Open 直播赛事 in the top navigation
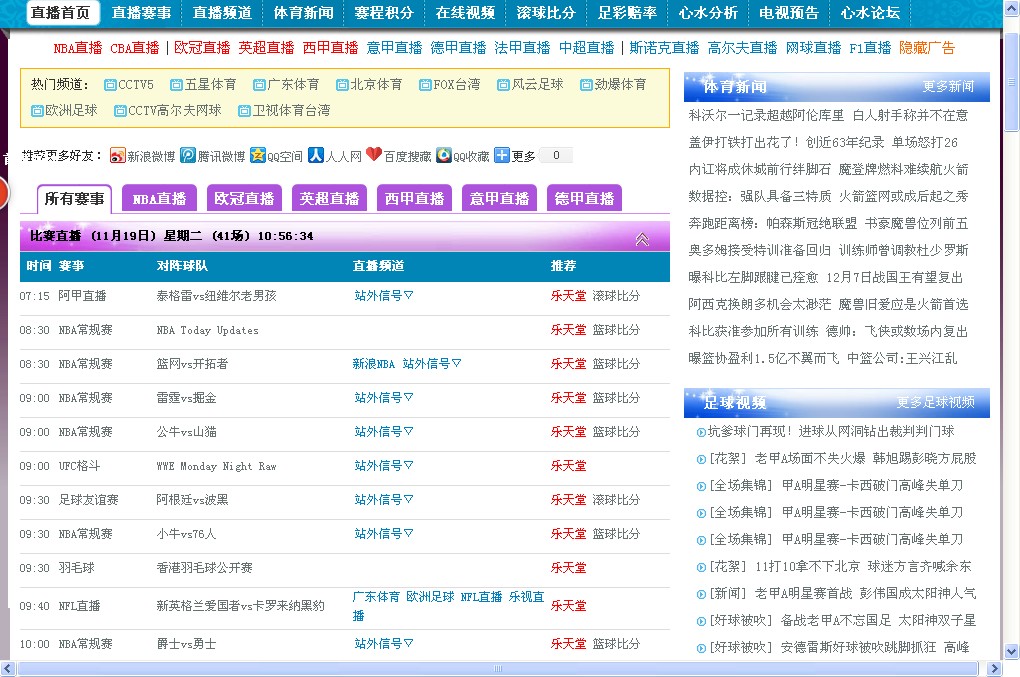This screenshot has width=1020, height=677. (x=141, y=13)
